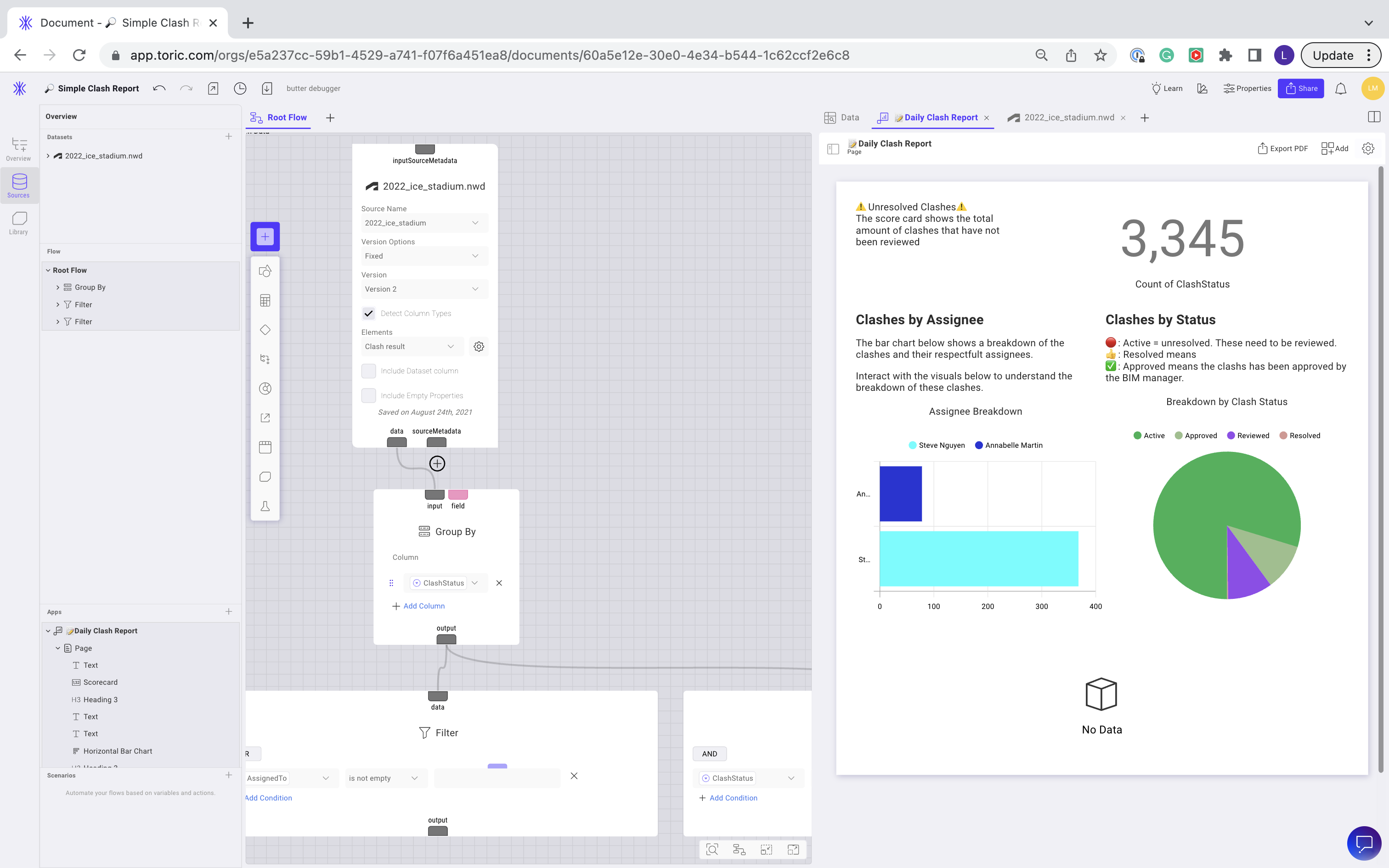This screenshot has height=868, width=1389.
Task: Open Group By column settings gear icon
Action: coord(479,346)
